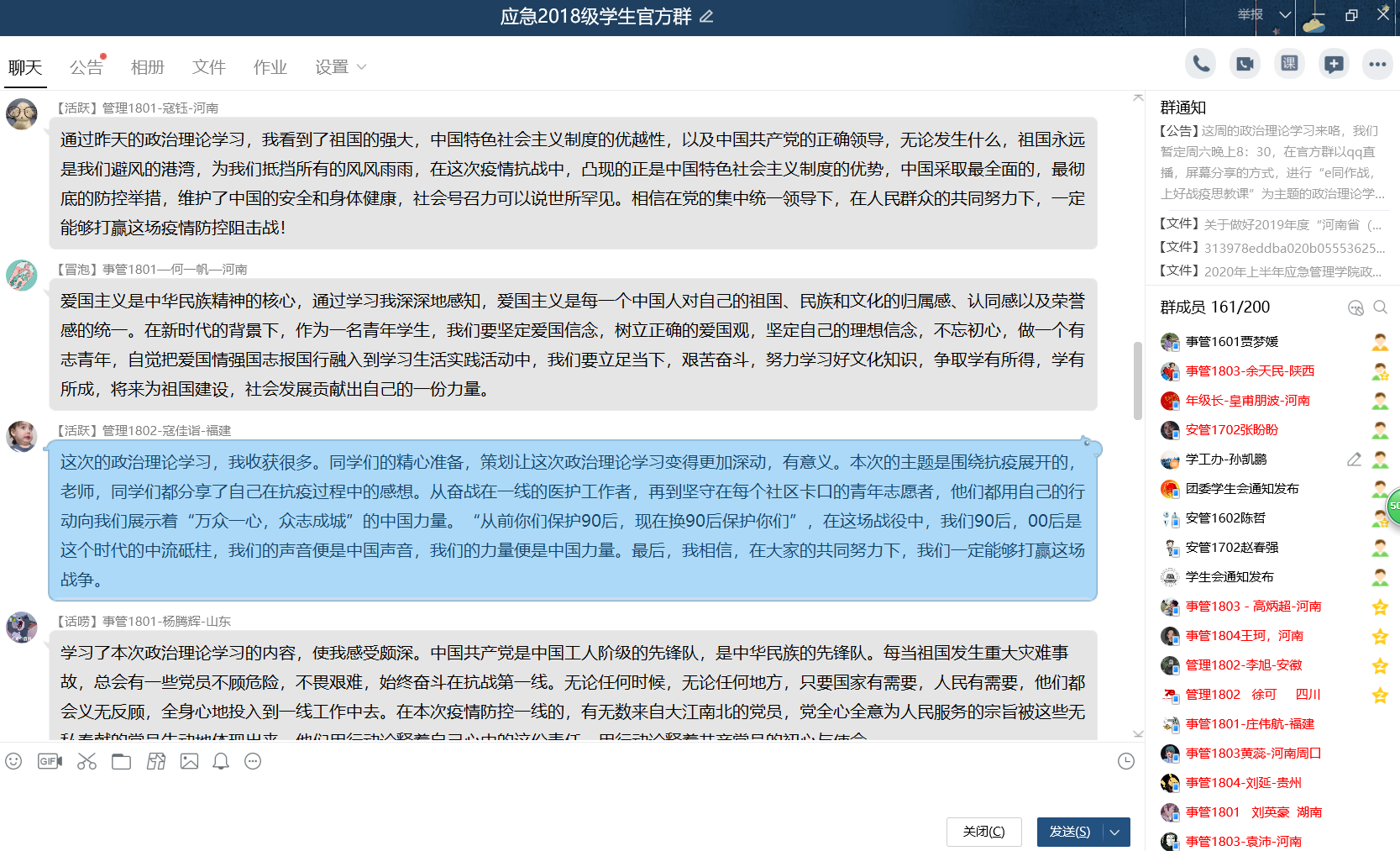1400x851 pixels.
Task: Open the group class (课) feature
Action: pos(1289,64)
